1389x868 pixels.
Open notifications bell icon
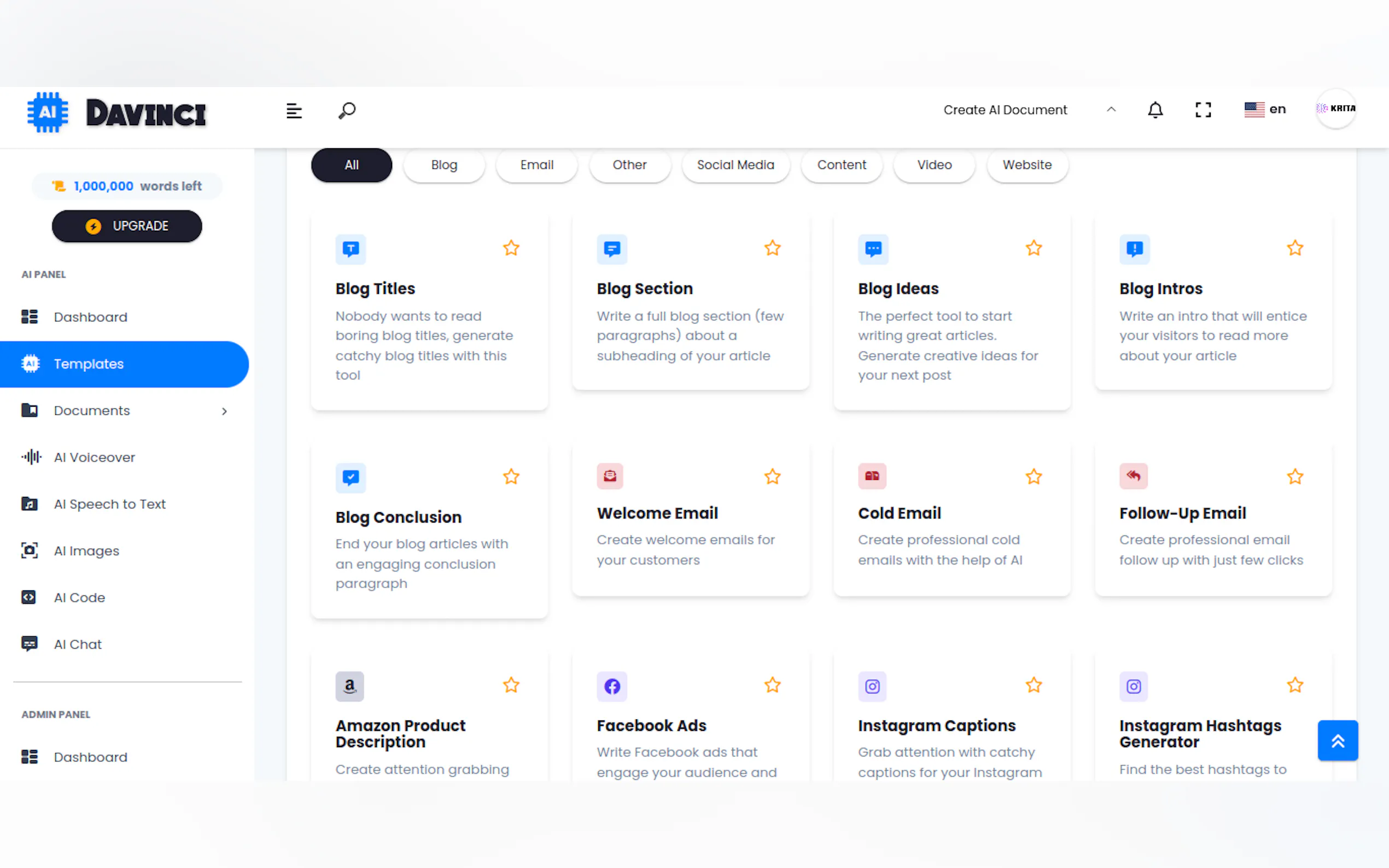pyautogui.click(x=1155, y=110)
